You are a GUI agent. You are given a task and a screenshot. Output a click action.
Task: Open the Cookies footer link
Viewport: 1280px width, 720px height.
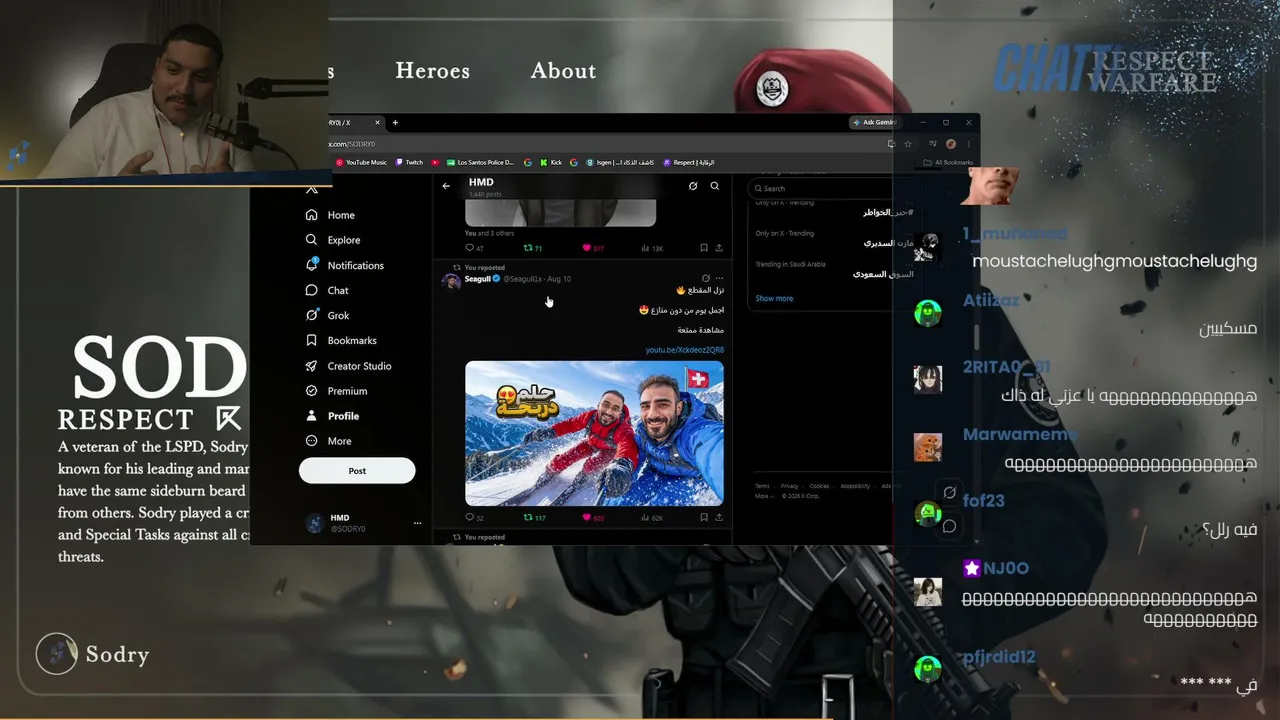pos(819,486)
